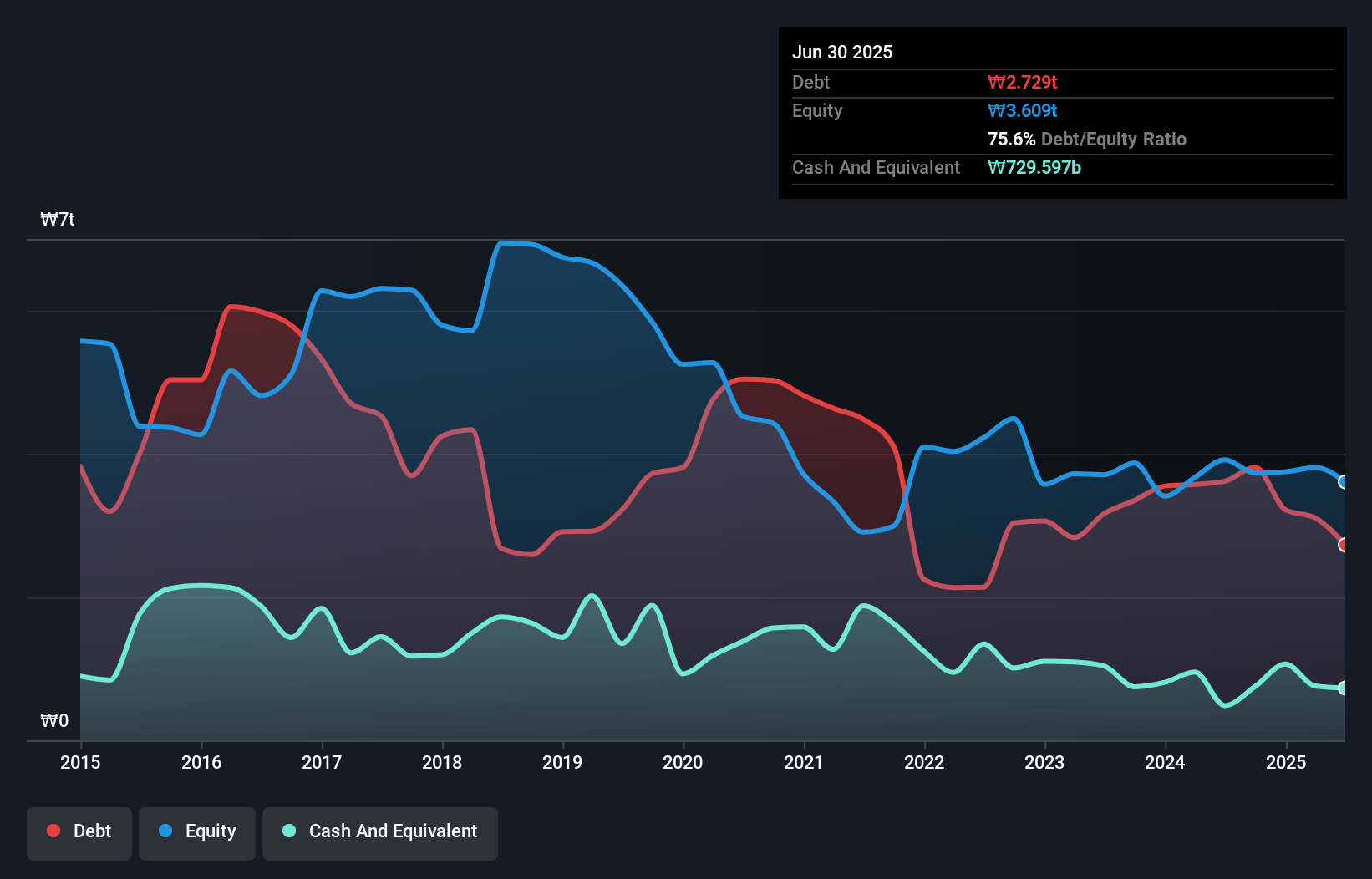Expand the Jun 30 2025 tooltip header

point(843,52)
